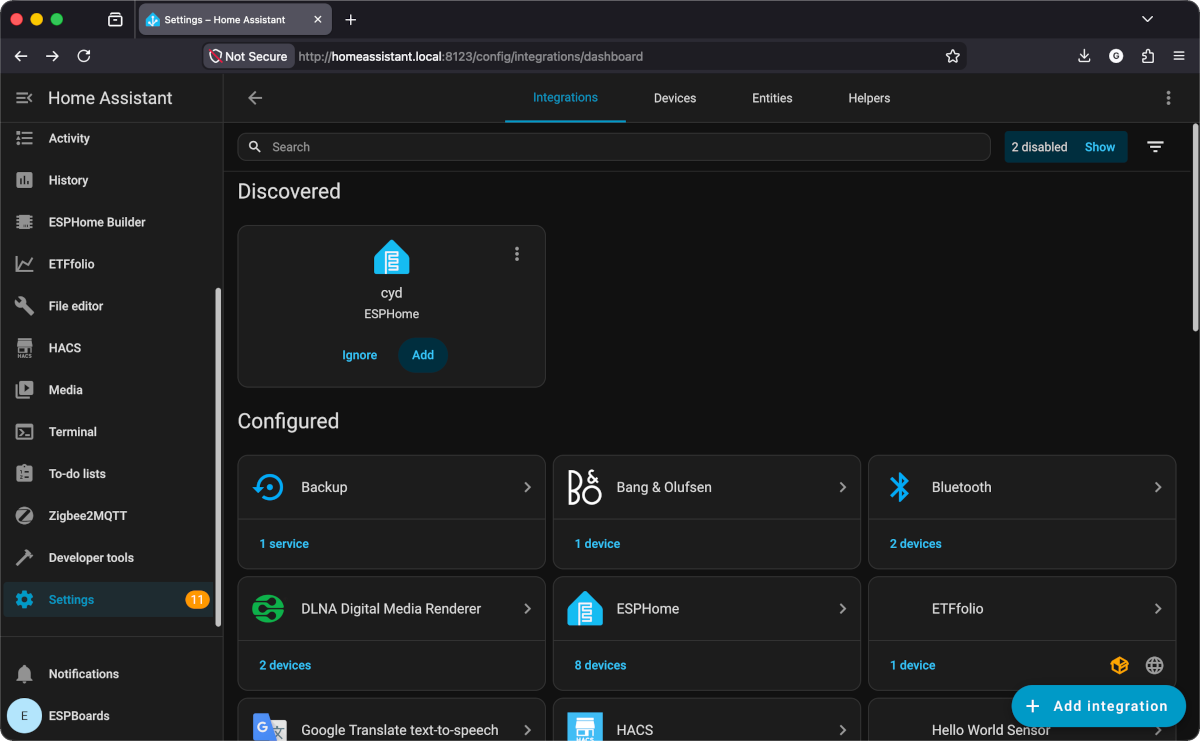Click the Bang & Olufsen logo icon
The width and height of the screenshot is (1200, 741).
[584, 487]
